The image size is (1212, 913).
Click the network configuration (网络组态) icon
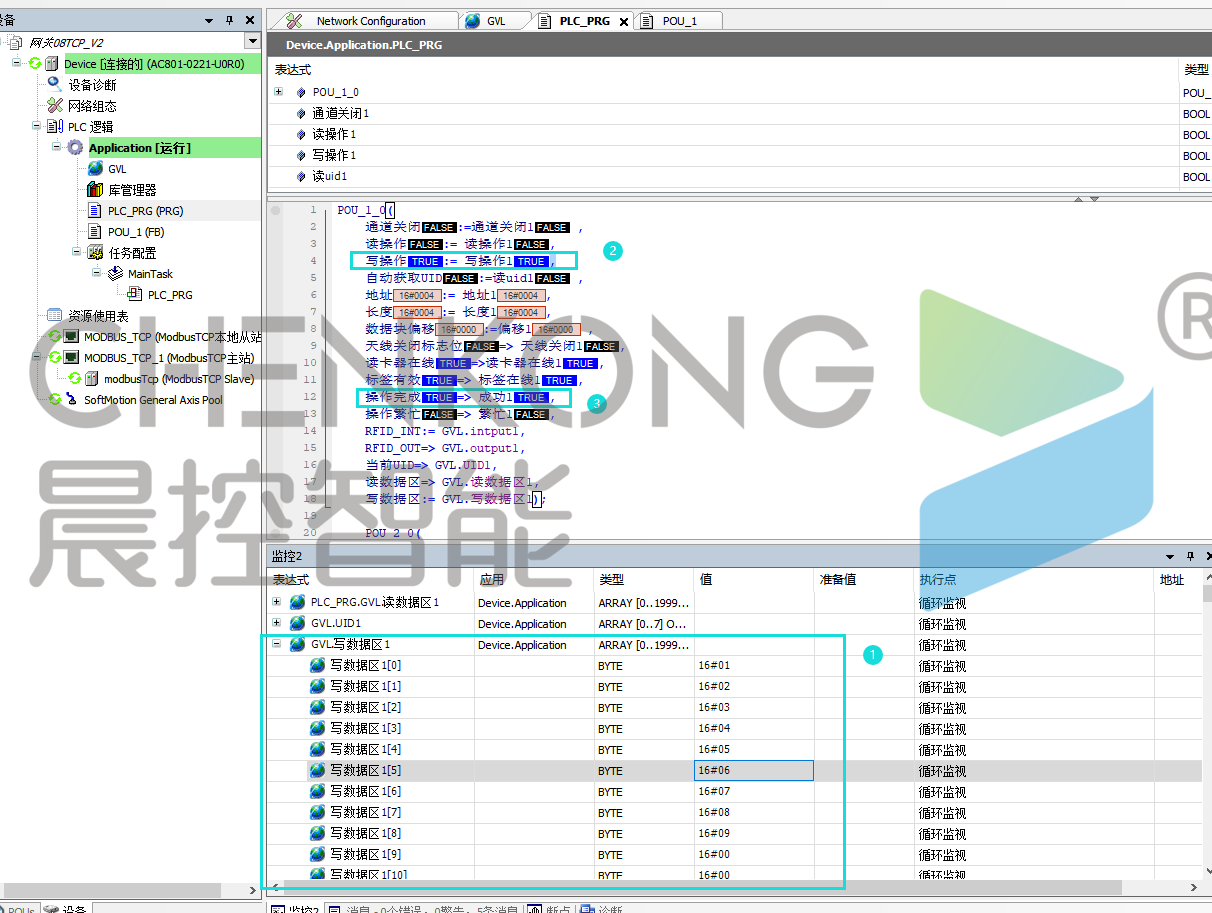55,106
